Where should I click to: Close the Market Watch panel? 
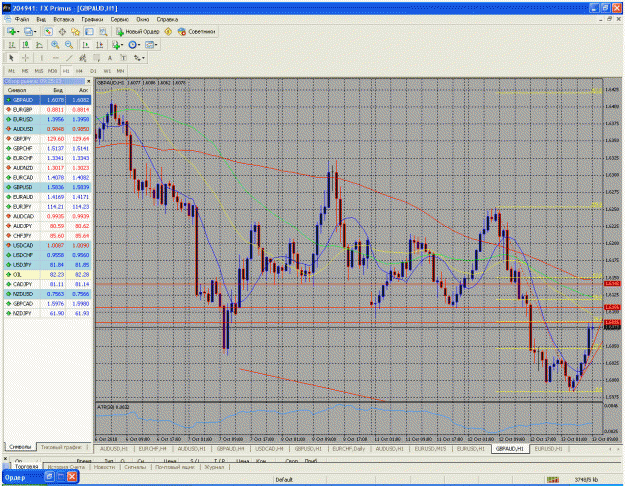(x=88, y=81)
